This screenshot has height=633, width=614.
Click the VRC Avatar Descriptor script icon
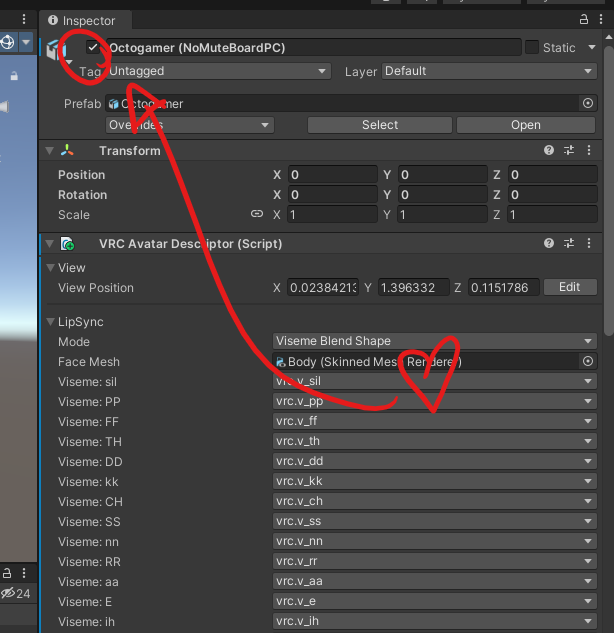click(x=67, y=244)
